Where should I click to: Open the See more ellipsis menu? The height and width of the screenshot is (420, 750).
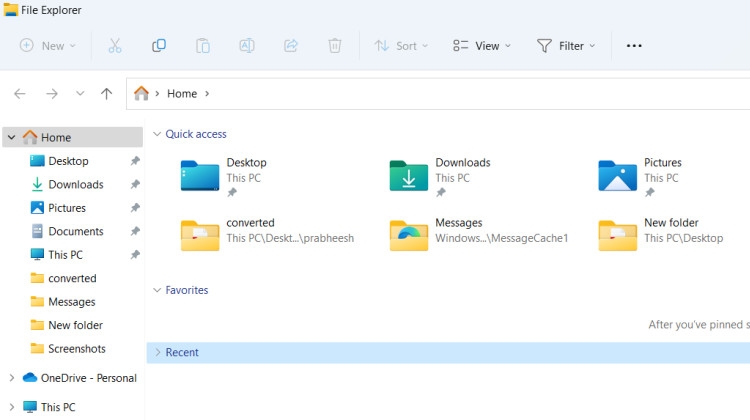[x=634, y=46]
